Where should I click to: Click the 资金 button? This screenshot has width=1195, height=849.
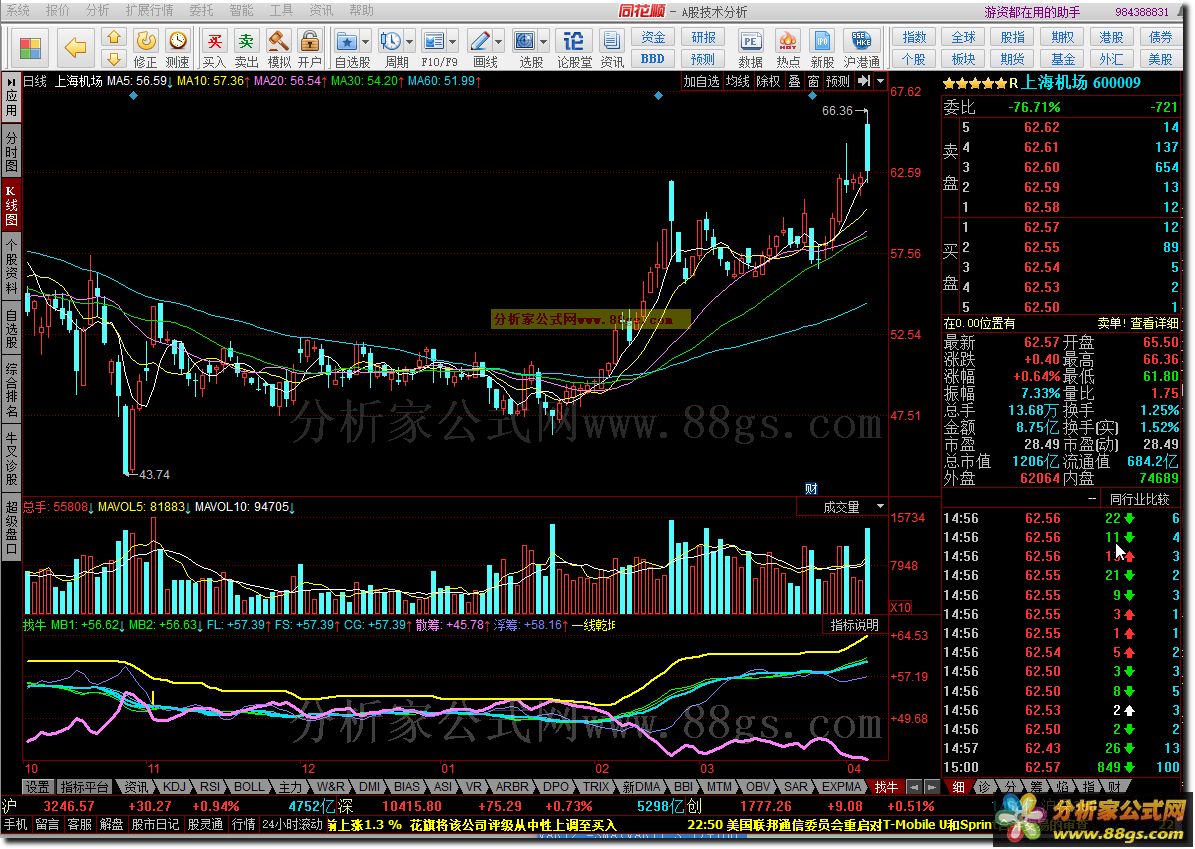pos(652,37)
